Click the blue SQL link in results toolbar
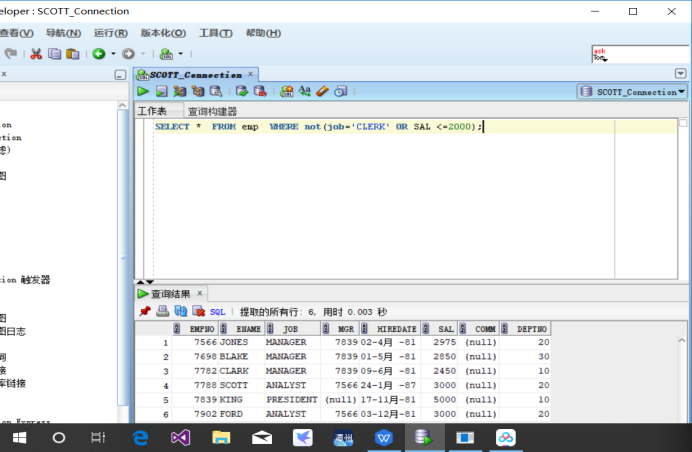692x452 pixels. (218, 312)
